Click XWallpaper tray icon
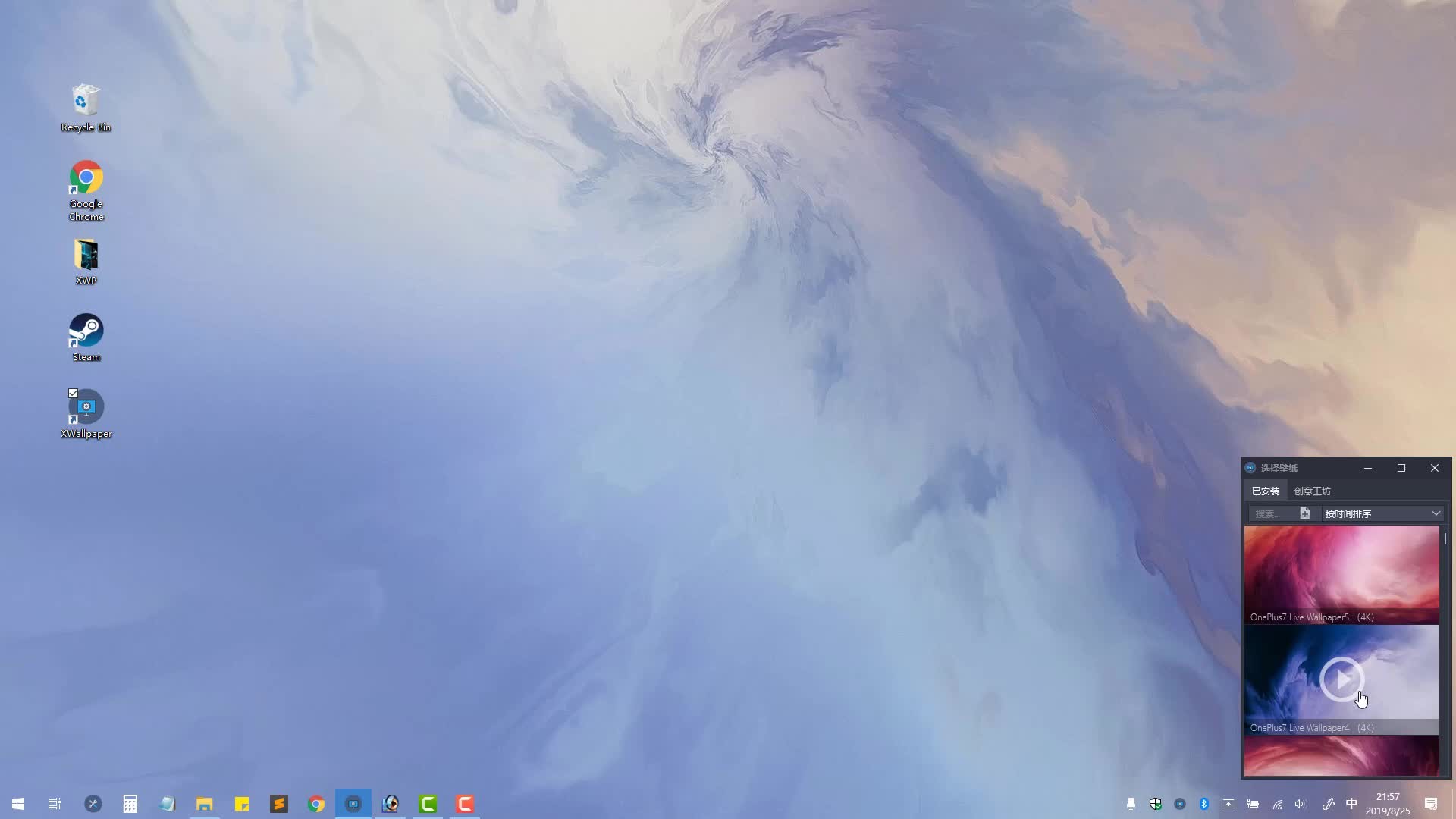 pos(1180,804)
